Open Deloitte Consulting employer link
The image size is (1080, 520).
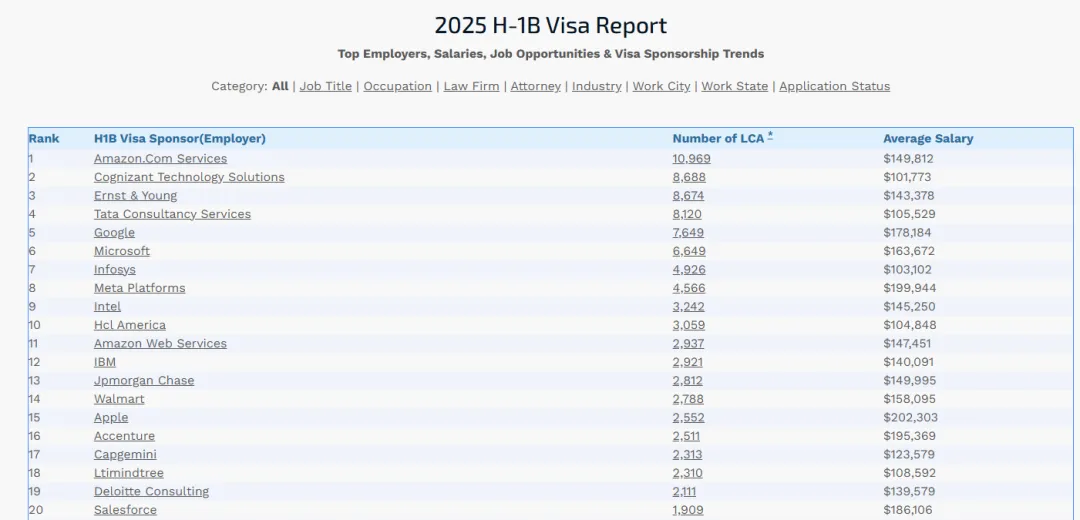[x=152, y=492]
